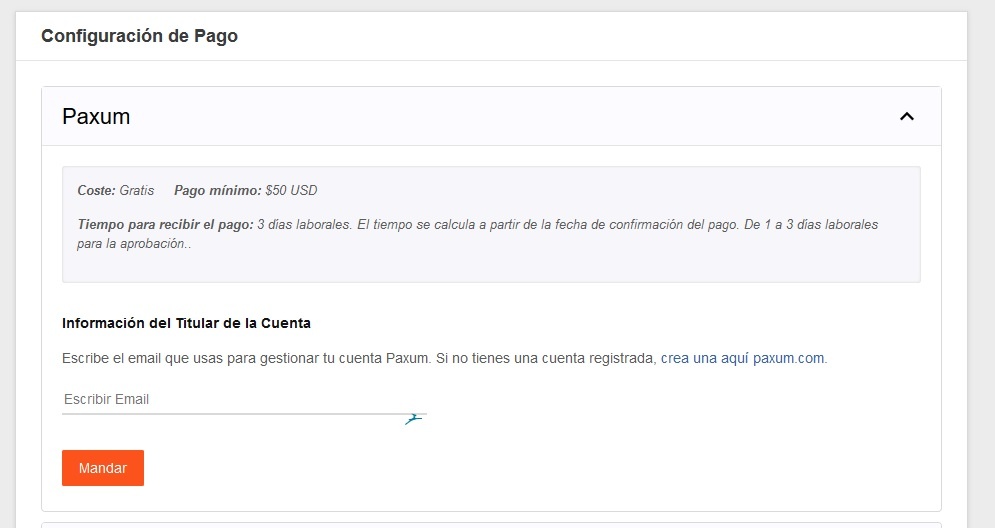Click Información del Titular de la Cuenta heading
The width and height of the screenshot is (995, 528).
pyautogui.click(x=186, y=323)
